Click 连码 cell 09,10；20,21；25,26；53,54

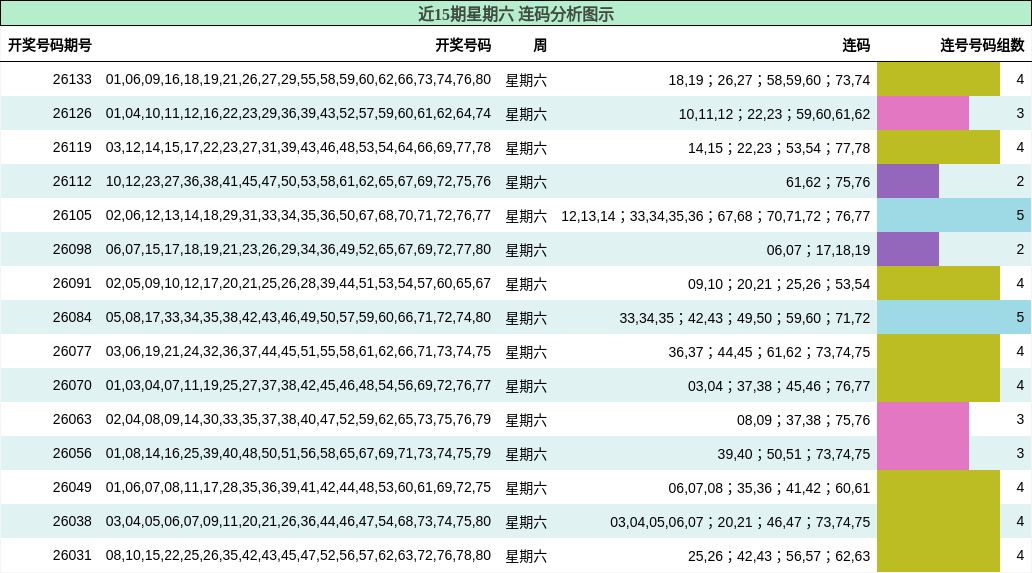pyautogui.click(x=779, y=284)
